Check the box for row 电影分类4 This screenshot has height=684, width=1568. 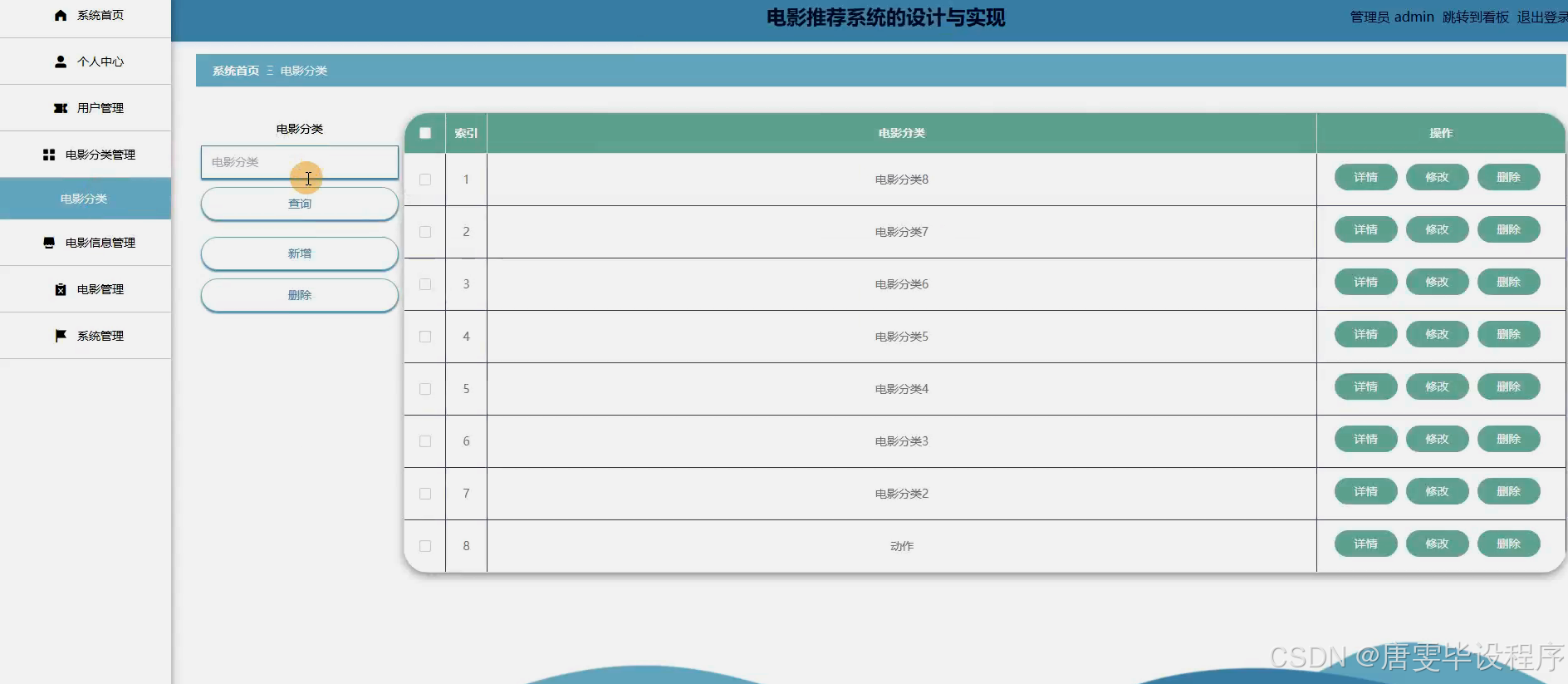point(425,389)
